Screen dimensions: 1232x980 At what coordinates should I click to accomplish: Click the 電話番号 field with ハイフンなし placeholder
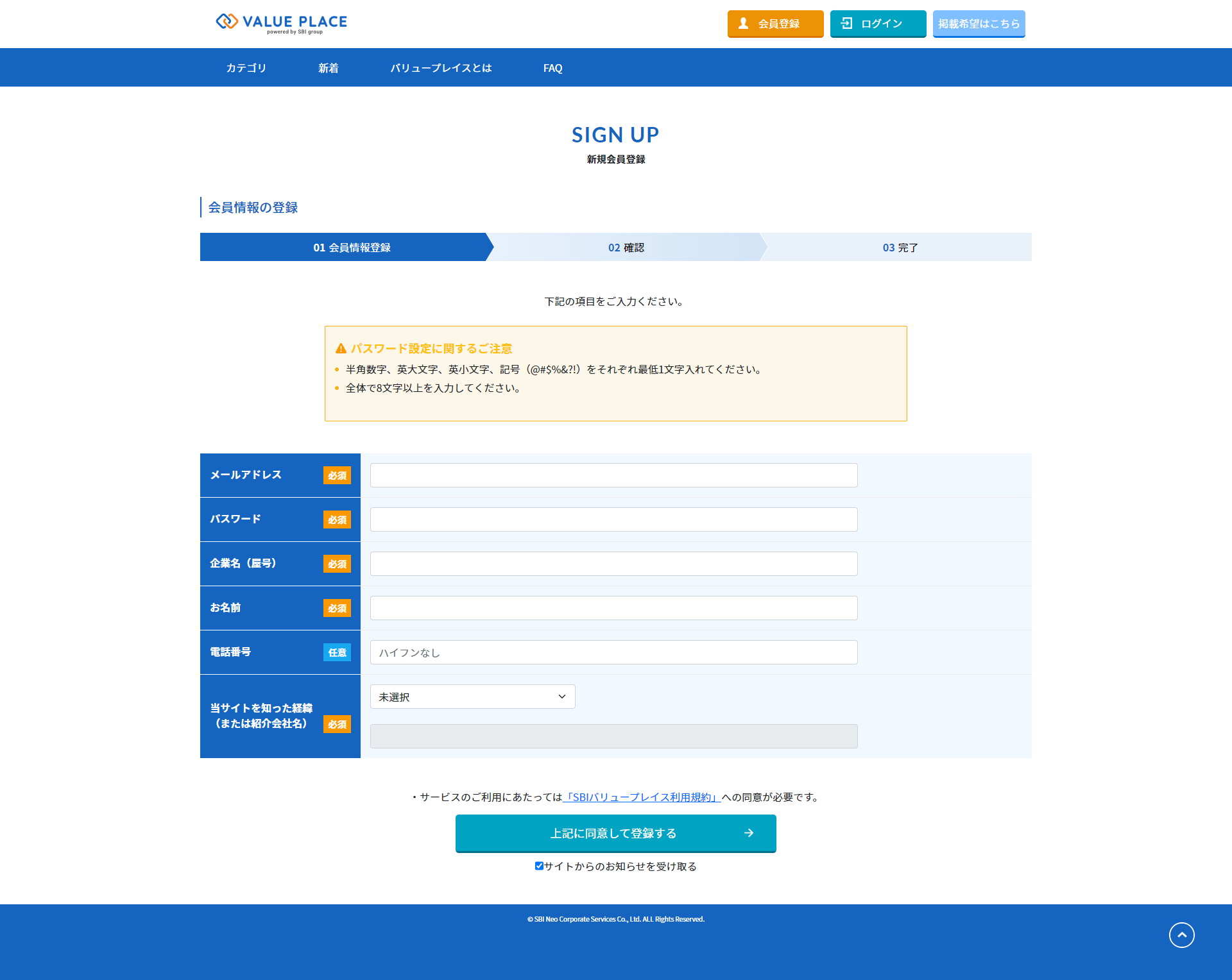click(613, 652)
